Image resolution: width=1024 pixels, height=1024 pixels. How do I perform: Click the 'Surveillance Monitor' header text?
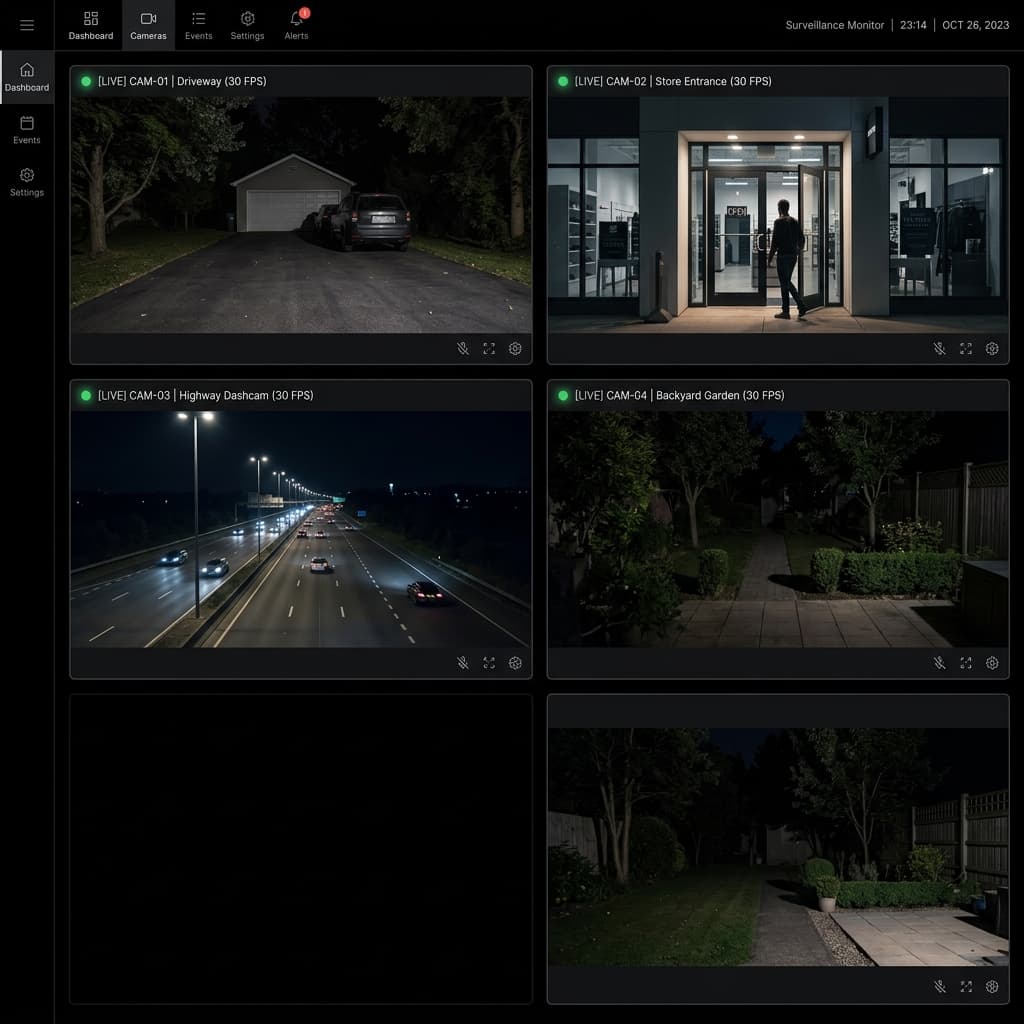click(x=835, y=25)
